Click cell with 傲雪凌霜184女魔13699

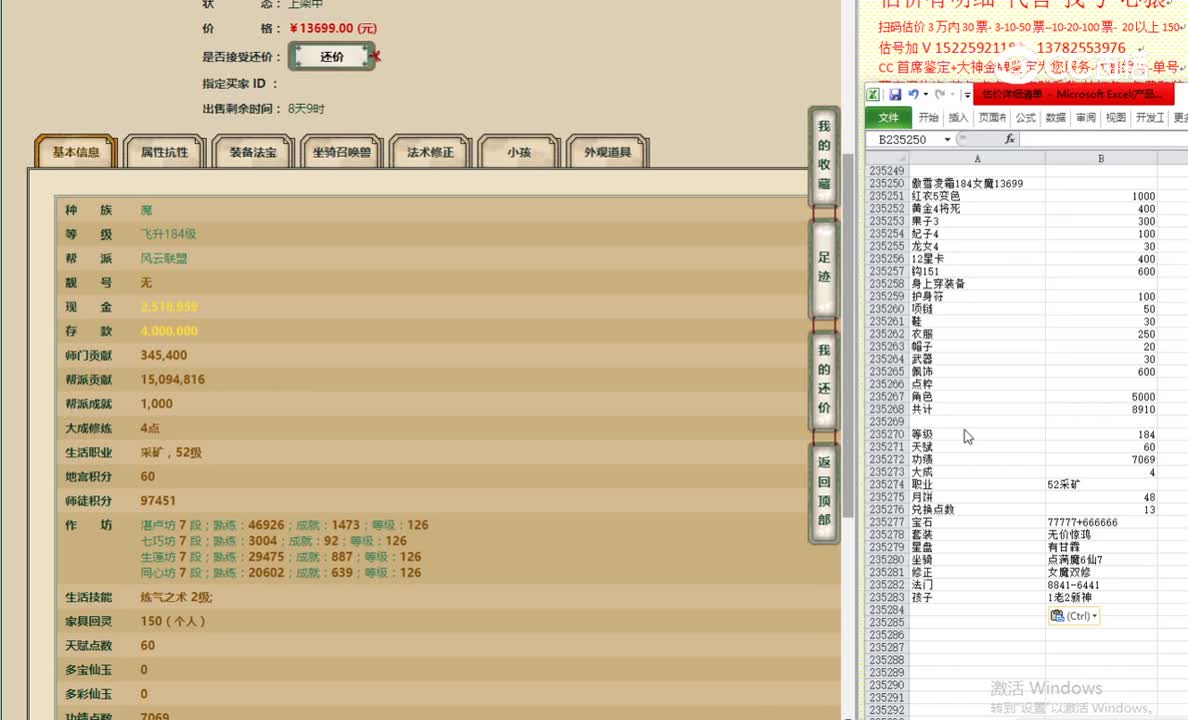967,183
